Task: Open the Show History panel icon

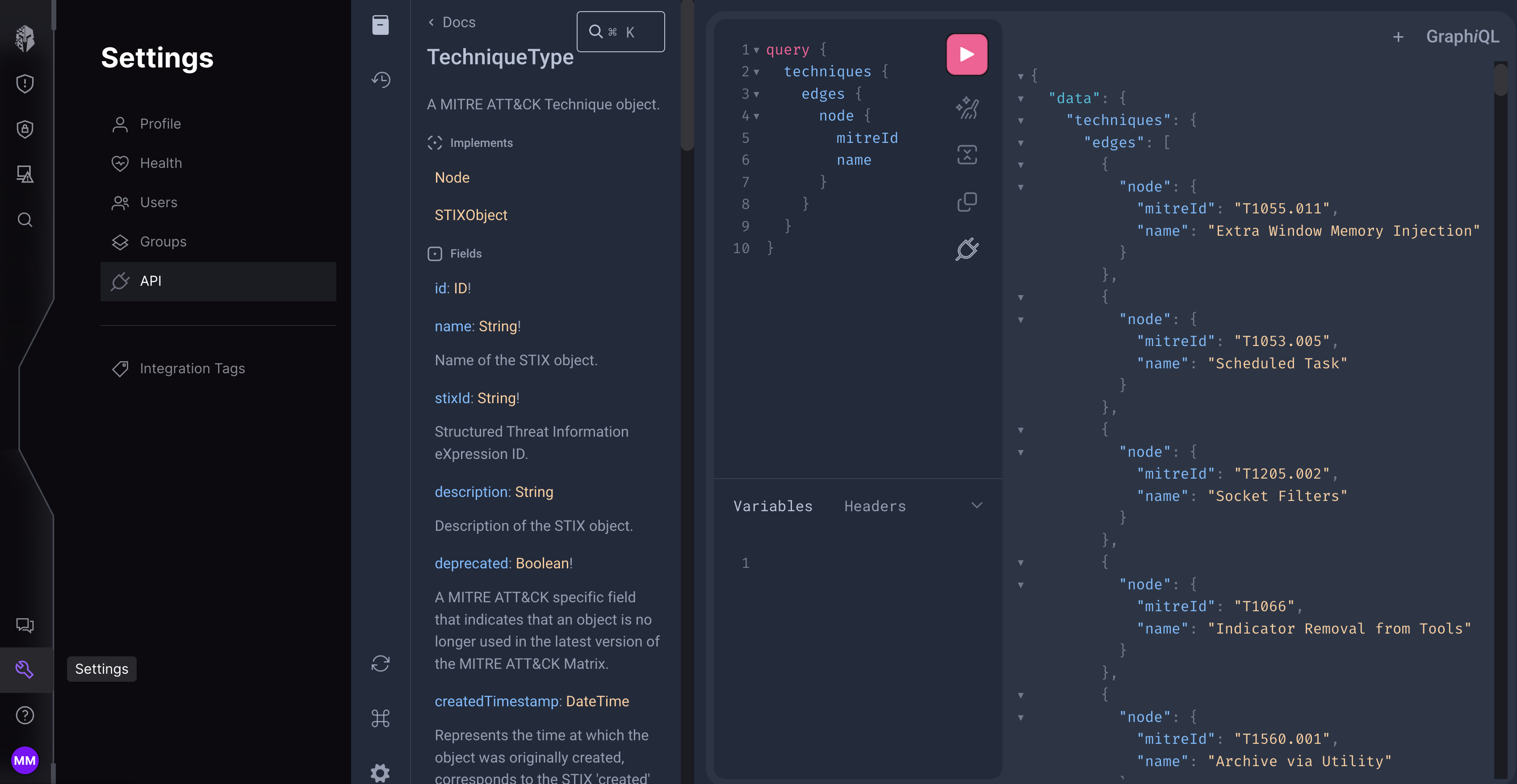Action: click(x=381, y=79)
